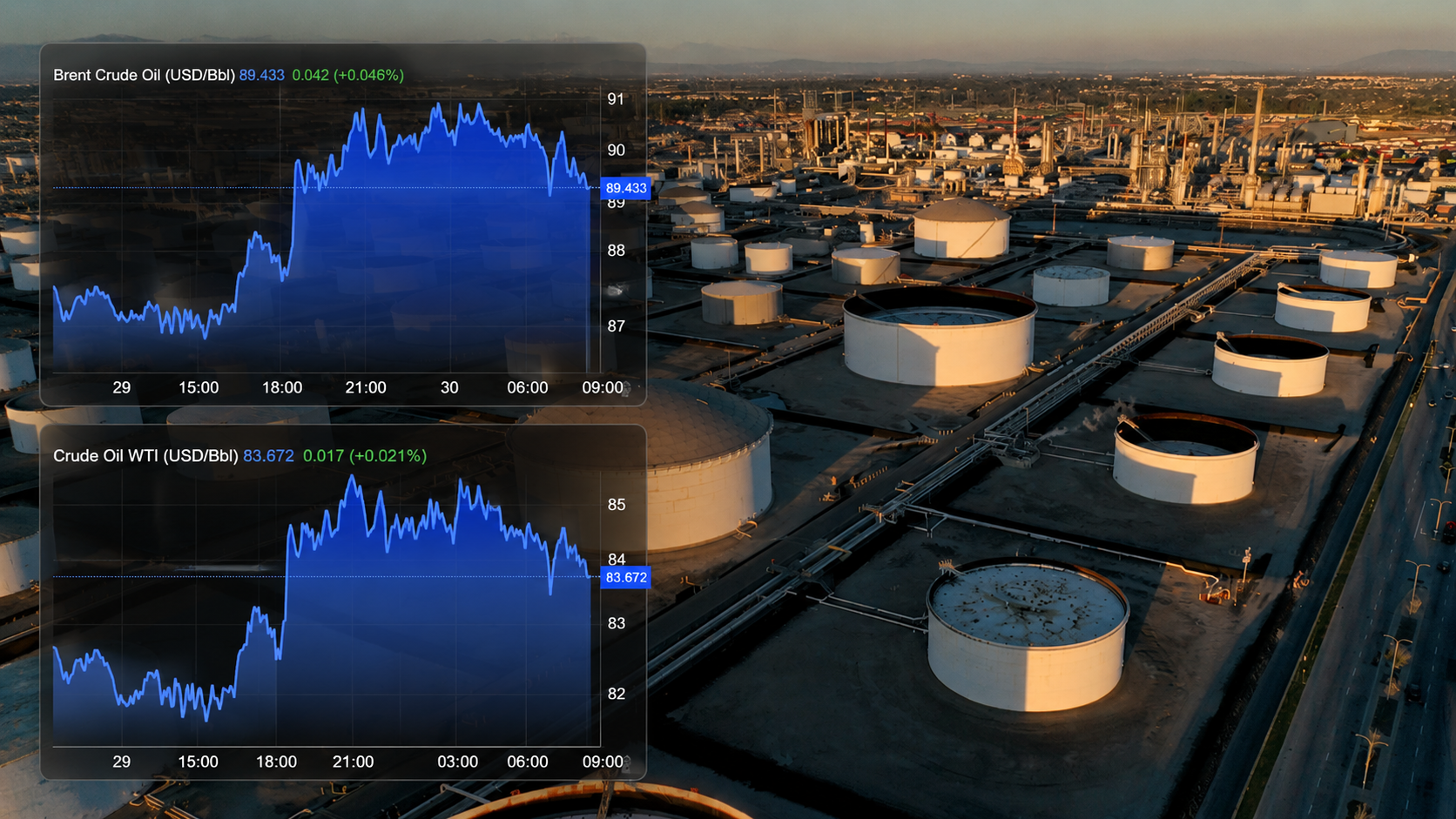The image size is (1456, 819).
Task: Click the Brent current value 89.433 in header
Action: [262, 75]
